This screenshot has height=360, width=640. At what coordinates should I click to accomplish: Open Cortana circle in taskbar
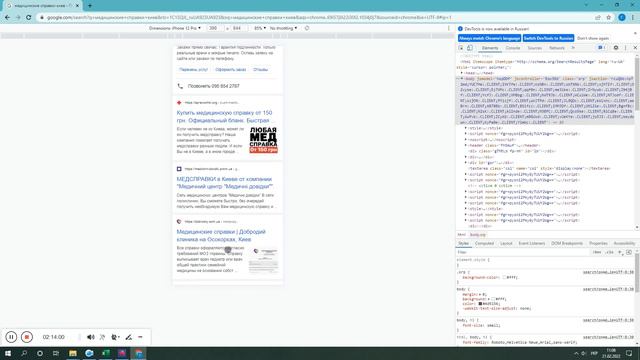[40, 353]
